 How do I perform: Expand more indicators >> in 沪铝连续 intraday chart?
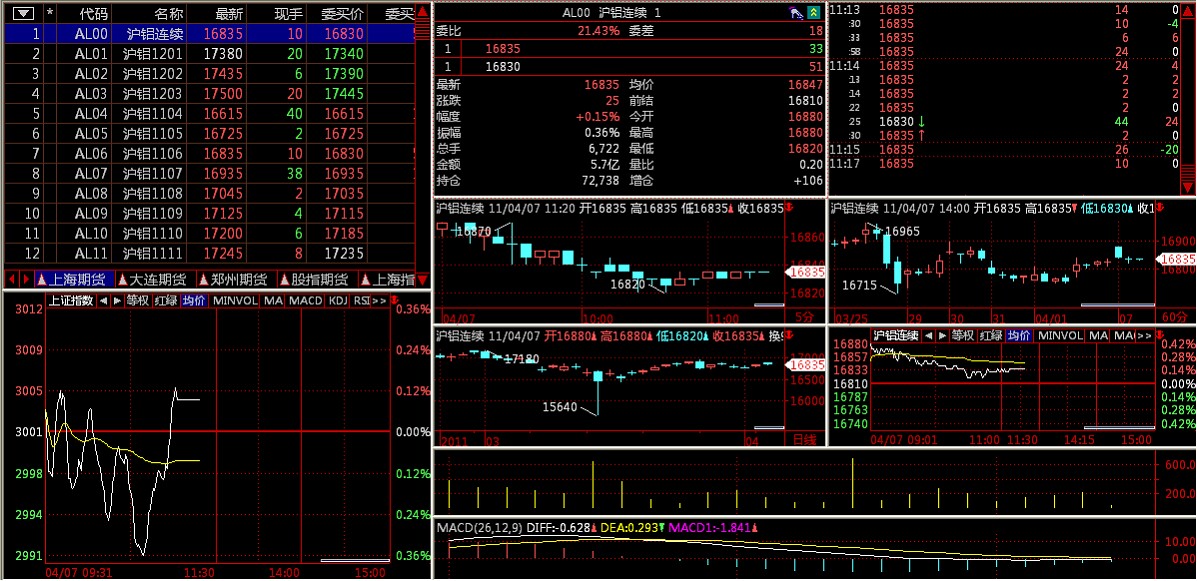[1144, 335]
